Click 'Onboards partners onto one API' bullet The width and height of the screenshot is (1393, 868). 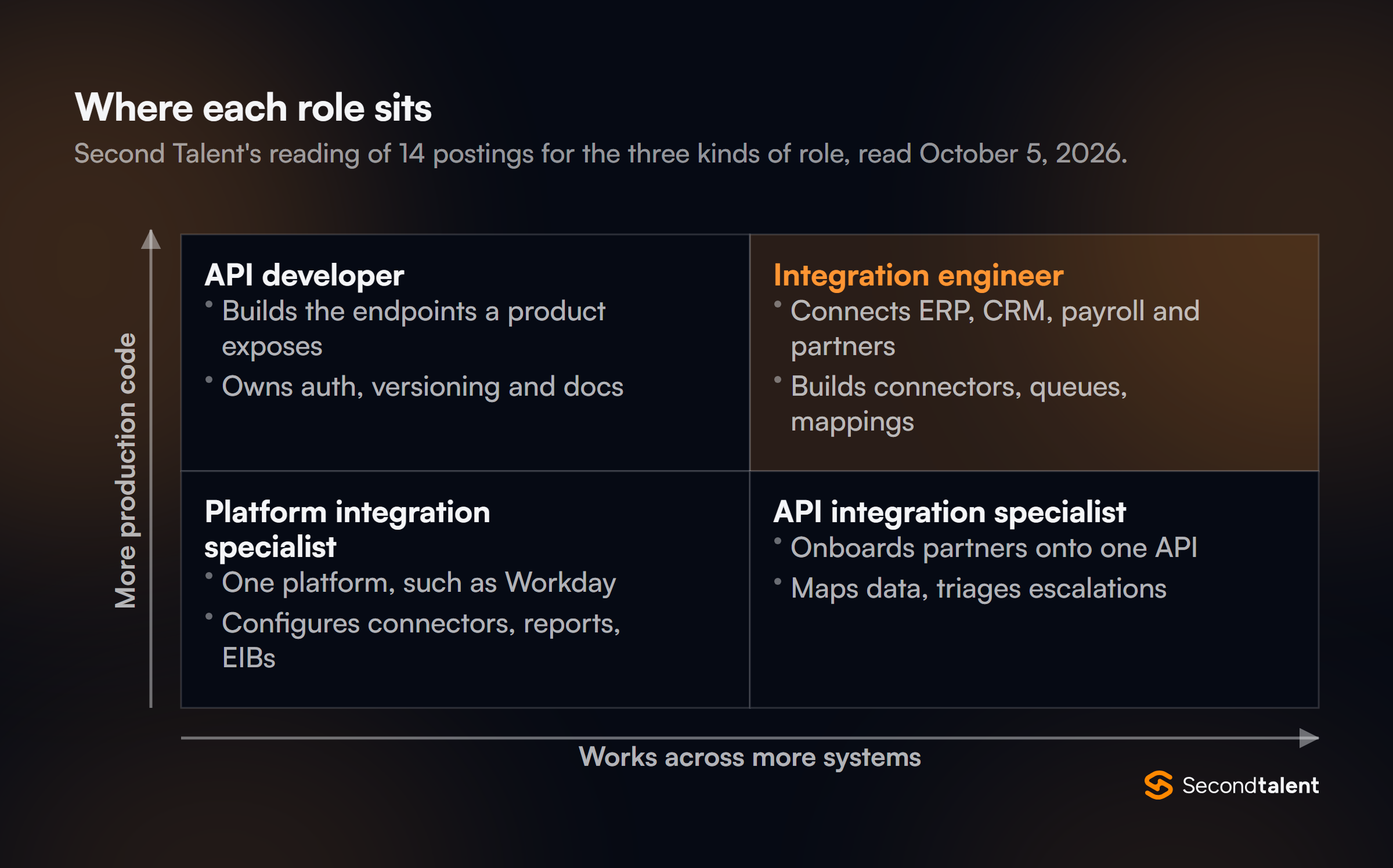point(994,548)
